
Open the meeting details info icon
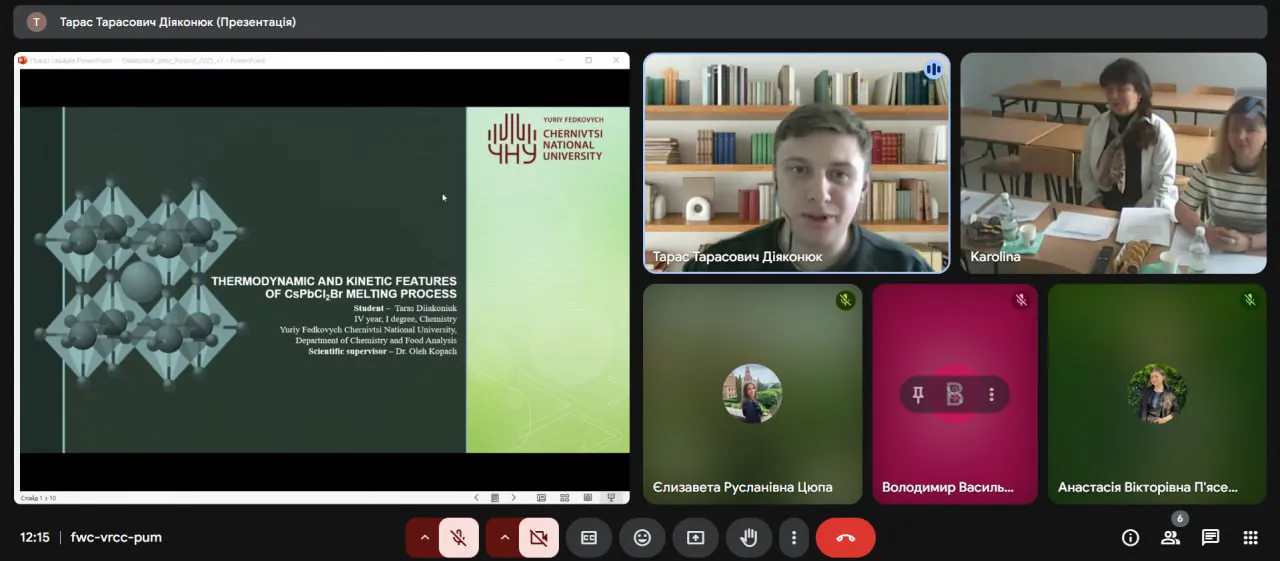click(x=1130, y=538)
